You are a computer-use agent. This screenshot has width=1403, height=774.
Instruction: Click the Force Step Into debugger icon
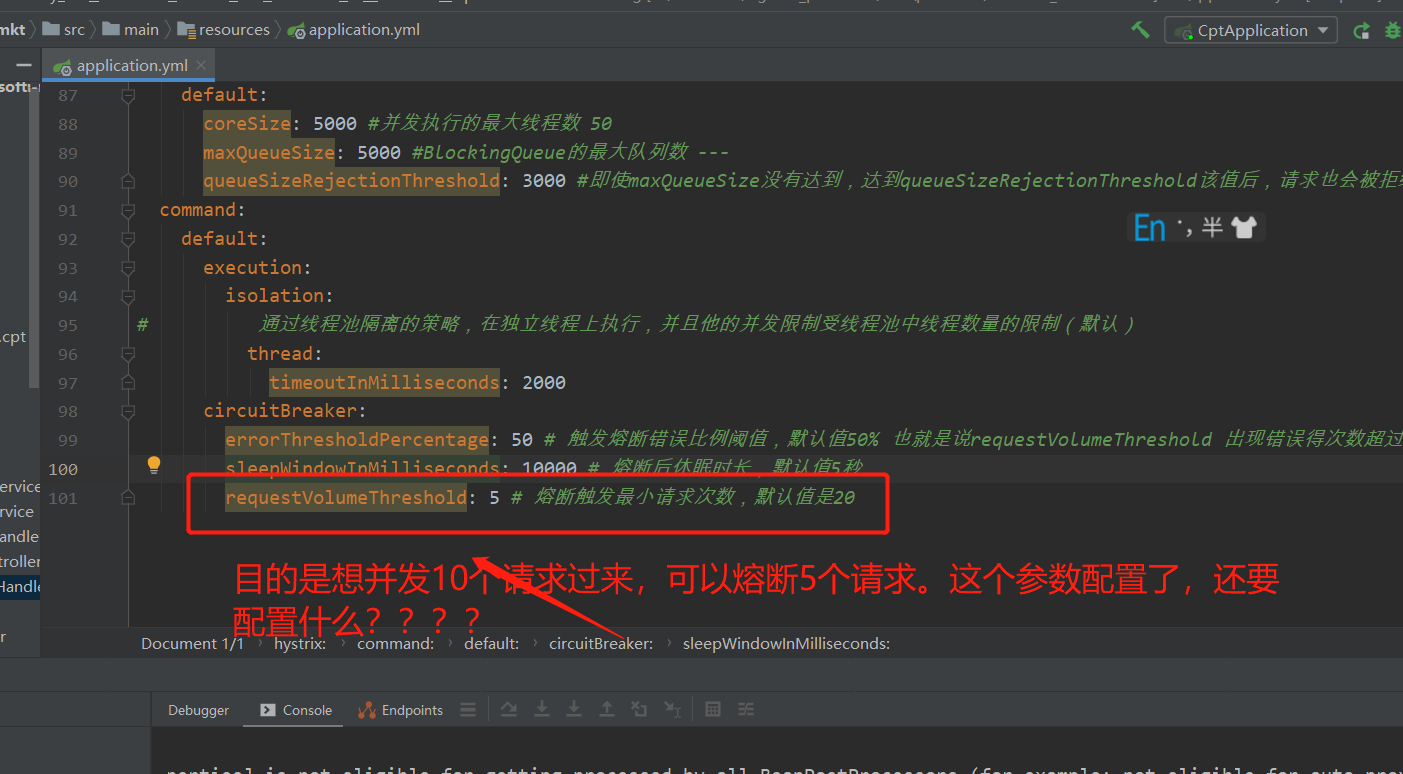pos(574,709)
